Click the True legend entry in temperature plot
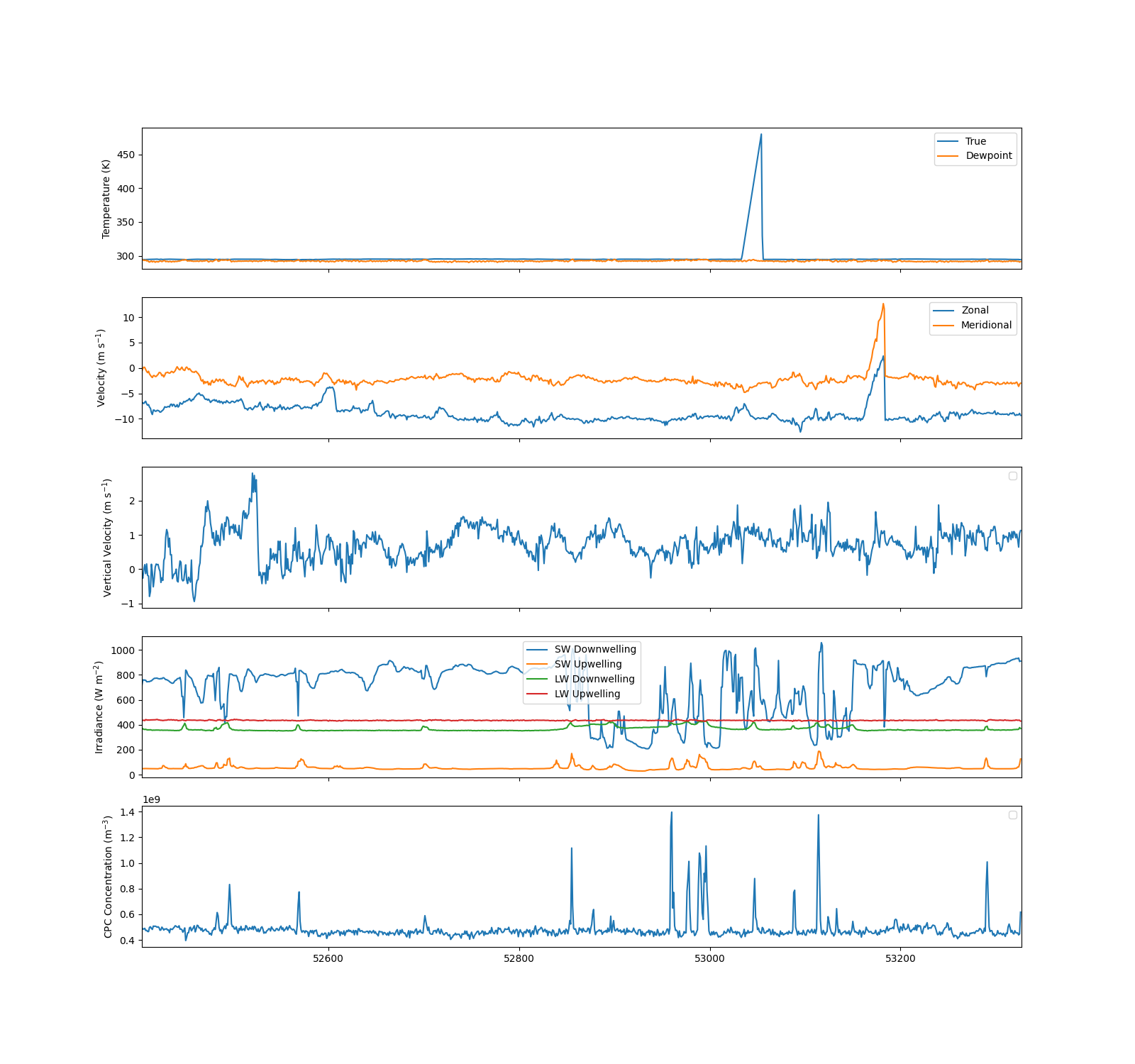 click(x=975, y=141)
